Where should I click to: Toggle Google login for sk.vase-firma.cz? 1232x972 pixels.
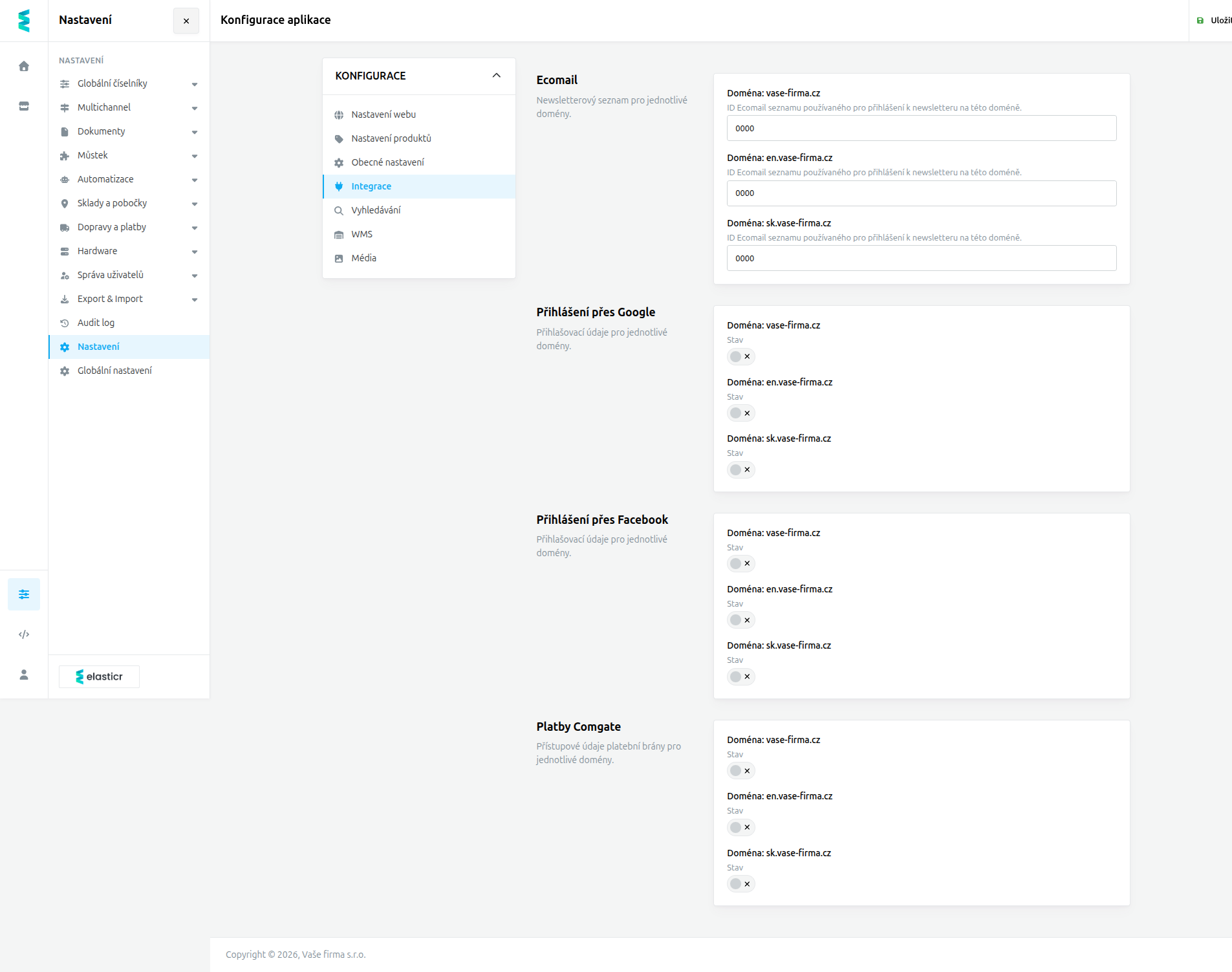[x=741, y=470]
